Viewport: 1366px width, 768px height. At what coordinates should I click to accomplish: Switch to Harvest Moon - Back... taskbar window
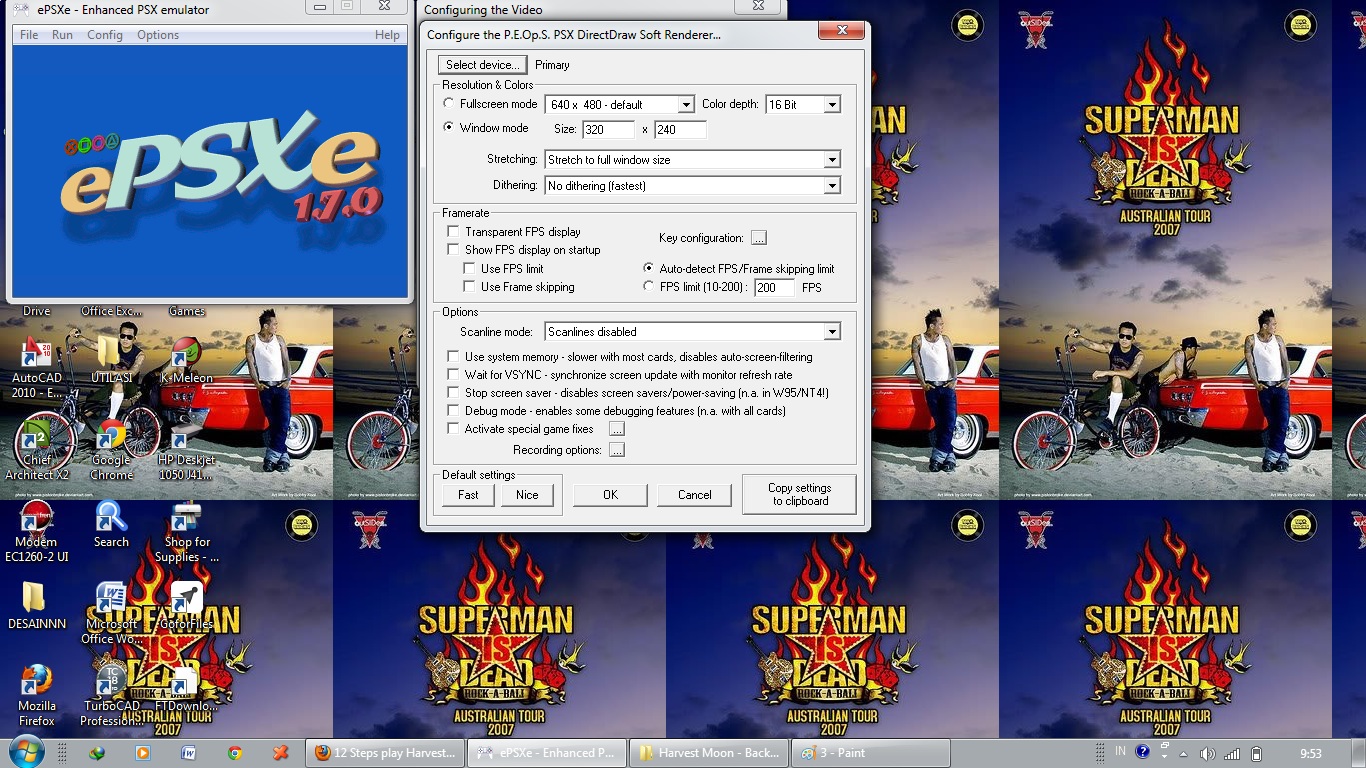pos(711,753)
